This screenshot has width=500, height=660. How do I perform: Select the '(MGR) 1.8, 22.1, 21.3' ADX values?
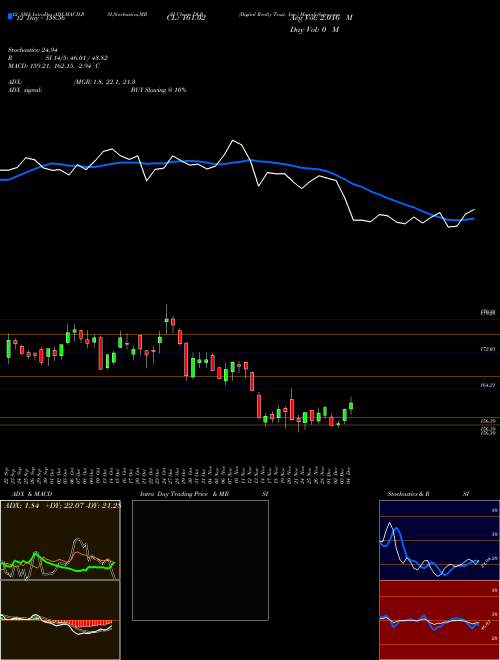pyautogui.click(x=104, y=82)
